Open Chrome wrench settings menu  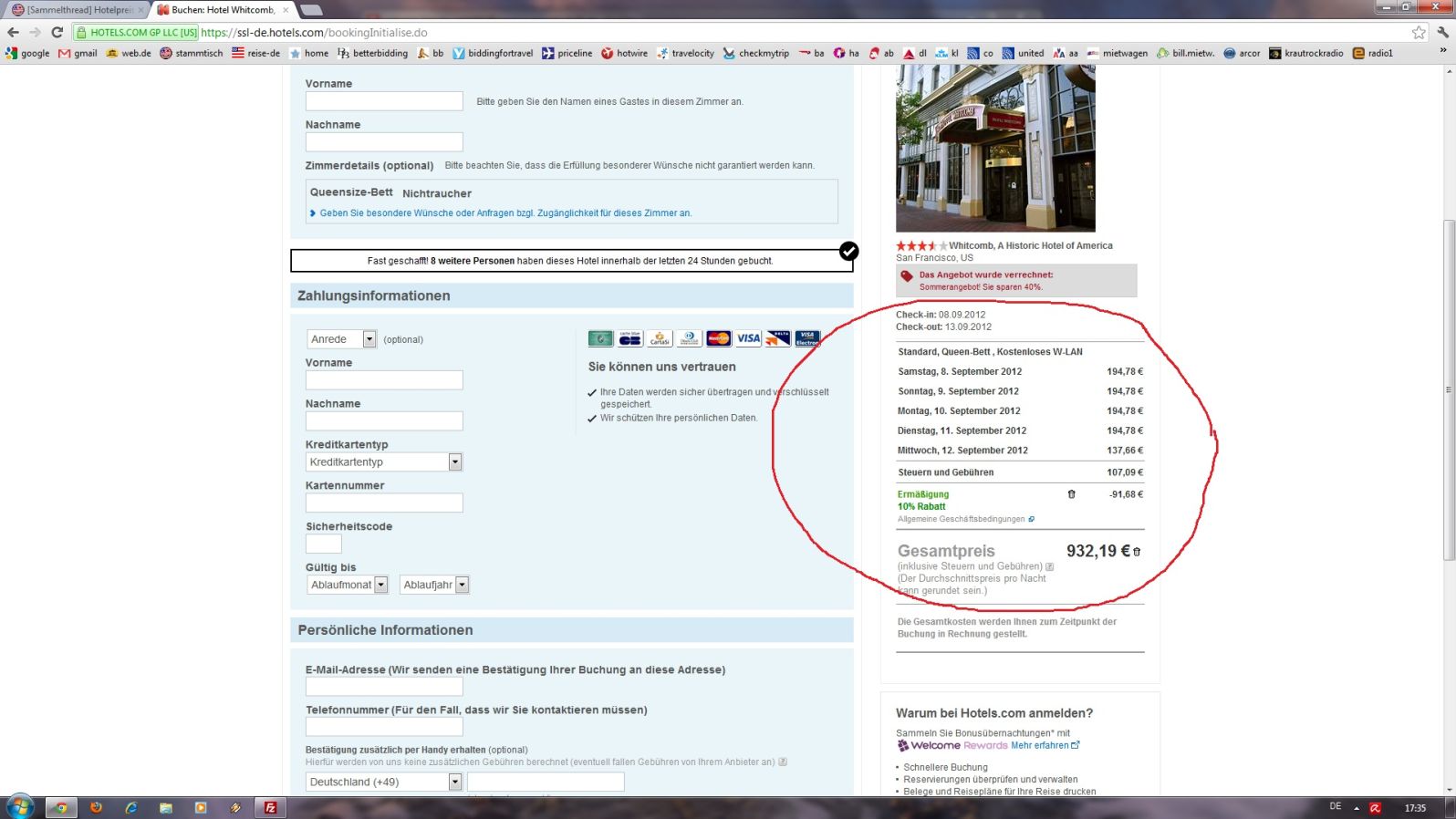(x=1442, y=32)
